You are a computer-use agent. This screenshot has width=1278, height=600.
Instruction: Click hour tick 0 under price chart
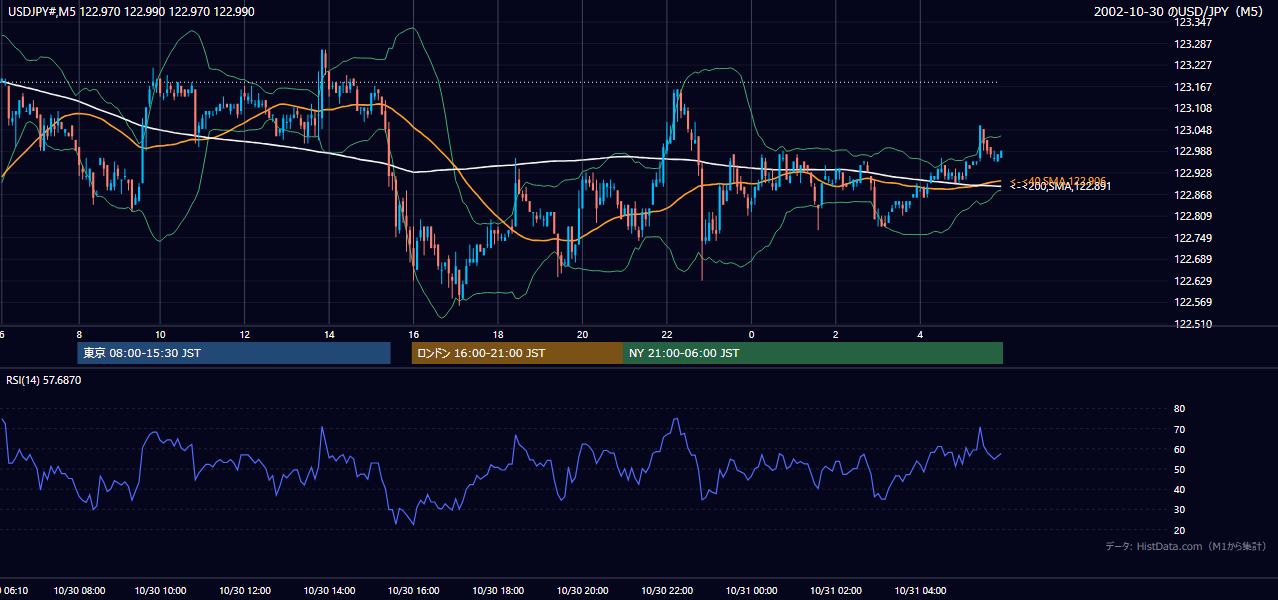(x=751, y=335)
